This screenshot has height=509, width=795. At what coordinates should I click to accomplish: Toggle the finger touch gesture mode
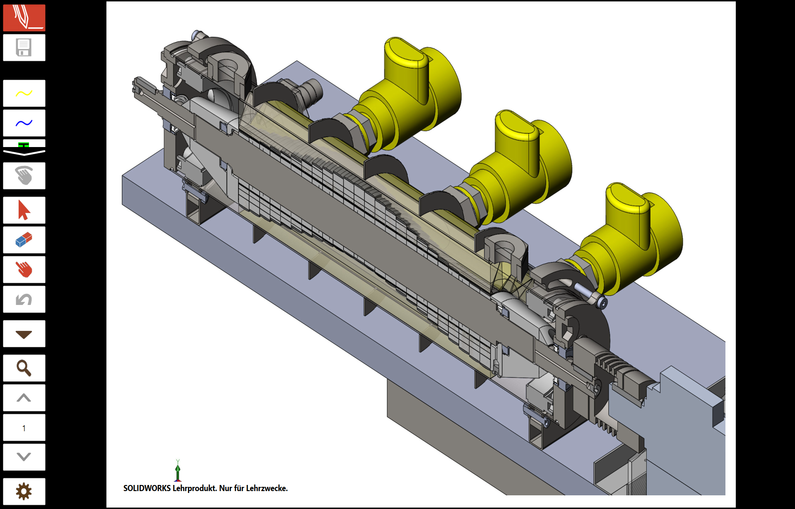[24, 176]
